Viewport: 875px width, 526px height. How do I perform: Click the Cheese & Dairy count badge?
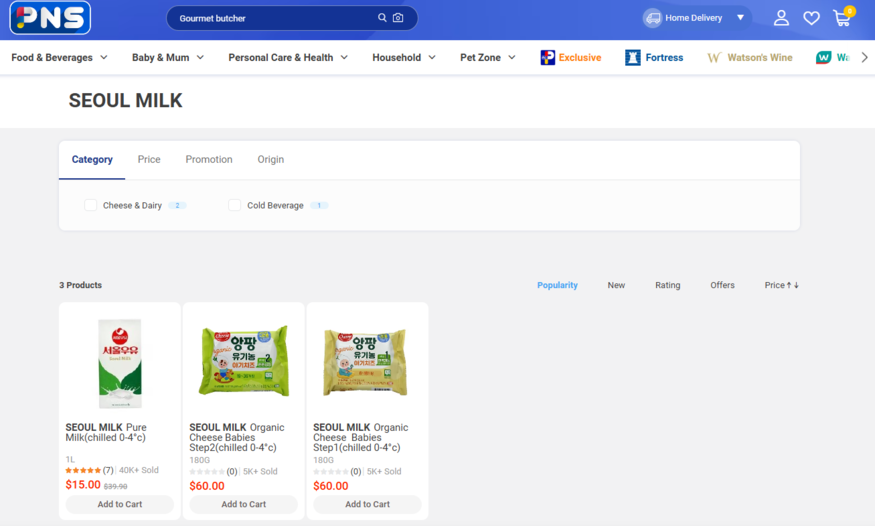point(177,205)
